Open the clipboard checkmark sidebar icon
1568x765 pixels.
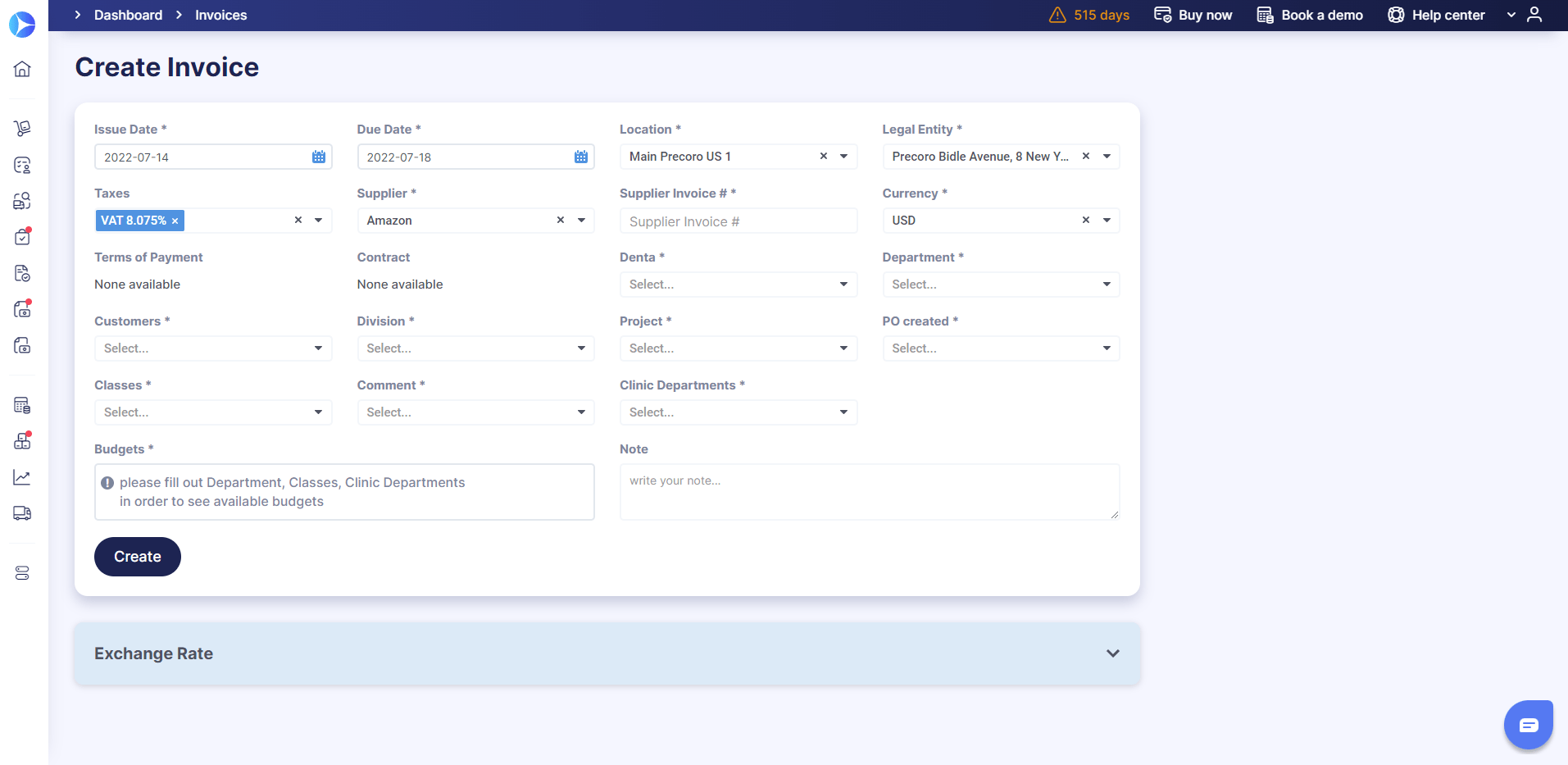coord(22,237)
